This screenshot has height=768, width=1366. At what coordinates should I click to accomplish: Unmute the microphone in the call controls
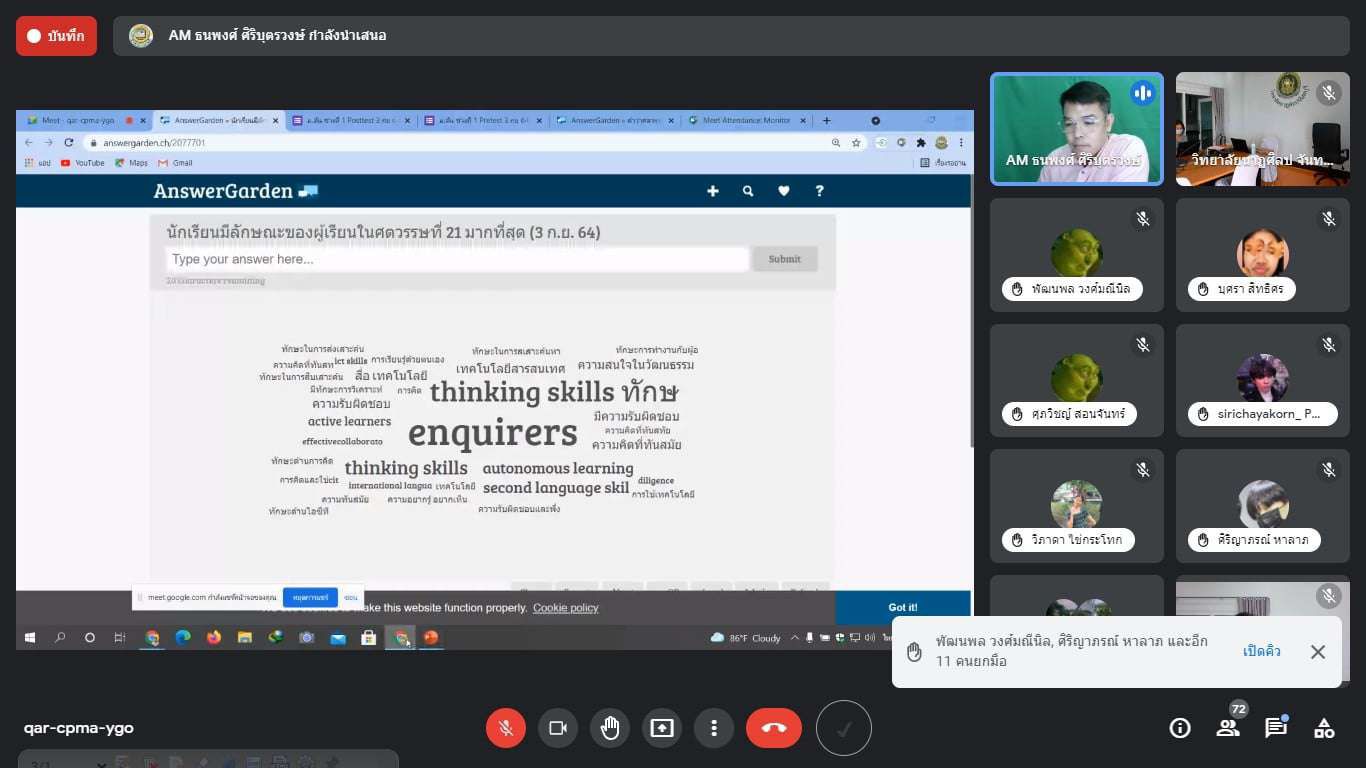tap(506, 728)
